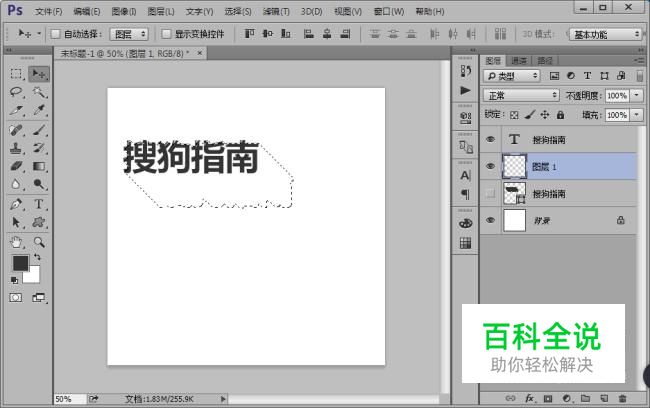Open the 填充 slider arrow
650x408 pixels.
pos(636,115)
